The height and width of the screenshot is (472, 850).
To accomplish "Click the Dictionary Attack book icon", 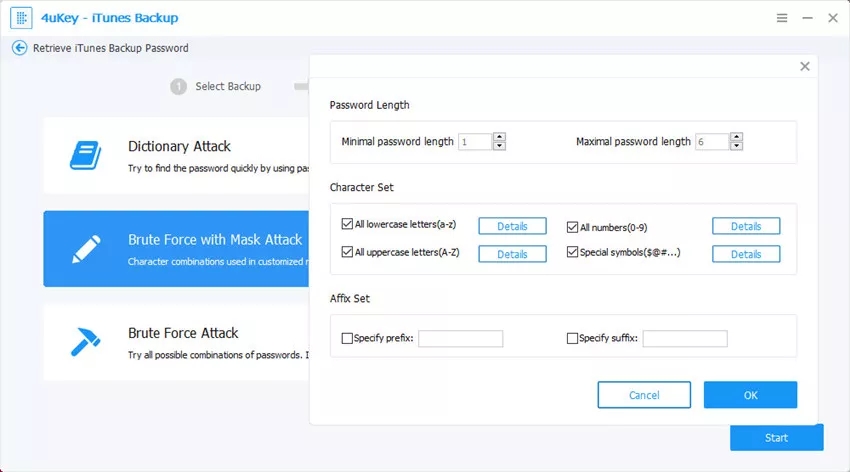I will tap(82, 154).
